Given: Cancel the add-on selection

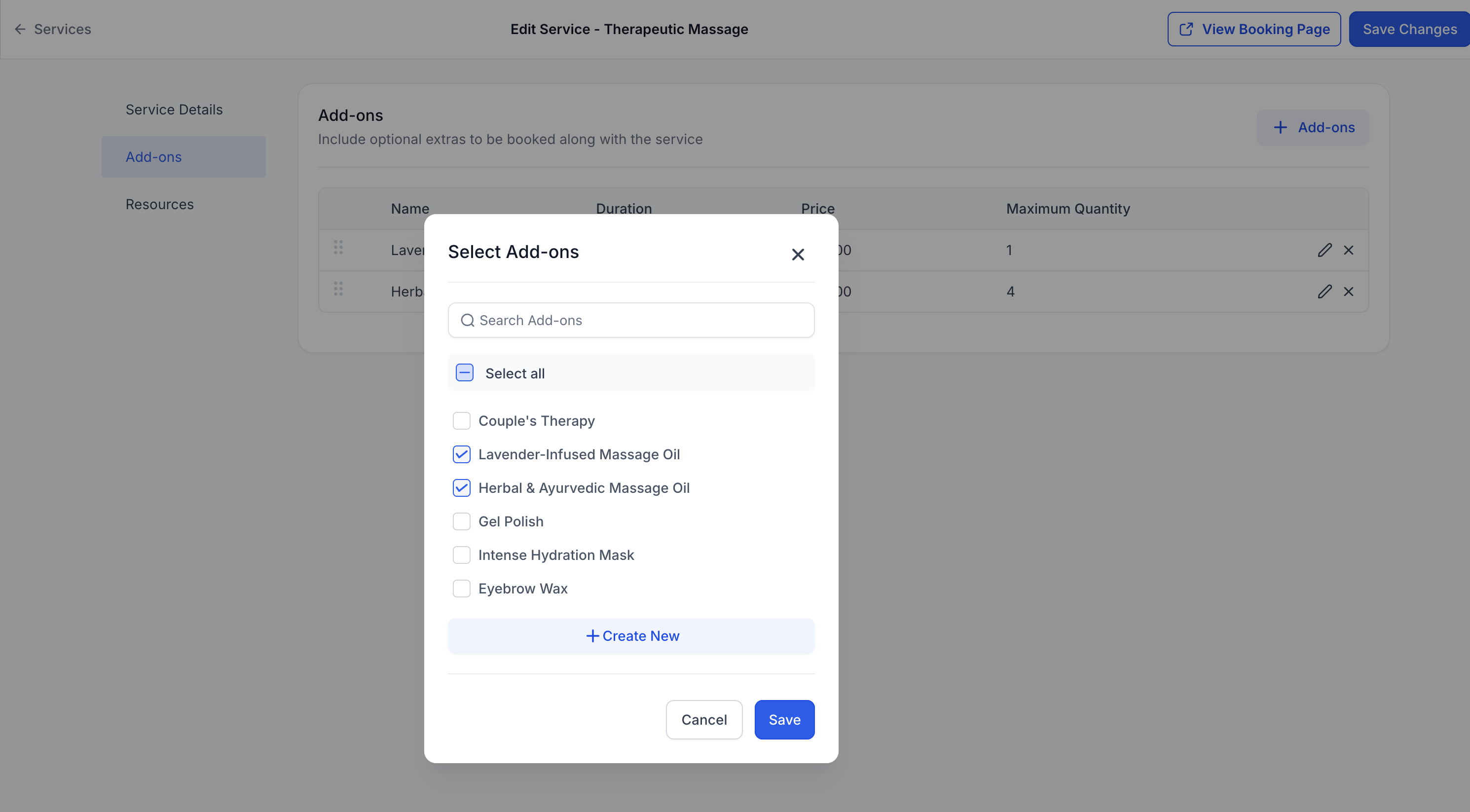Looking at the screenshot, I should (703, 720).
